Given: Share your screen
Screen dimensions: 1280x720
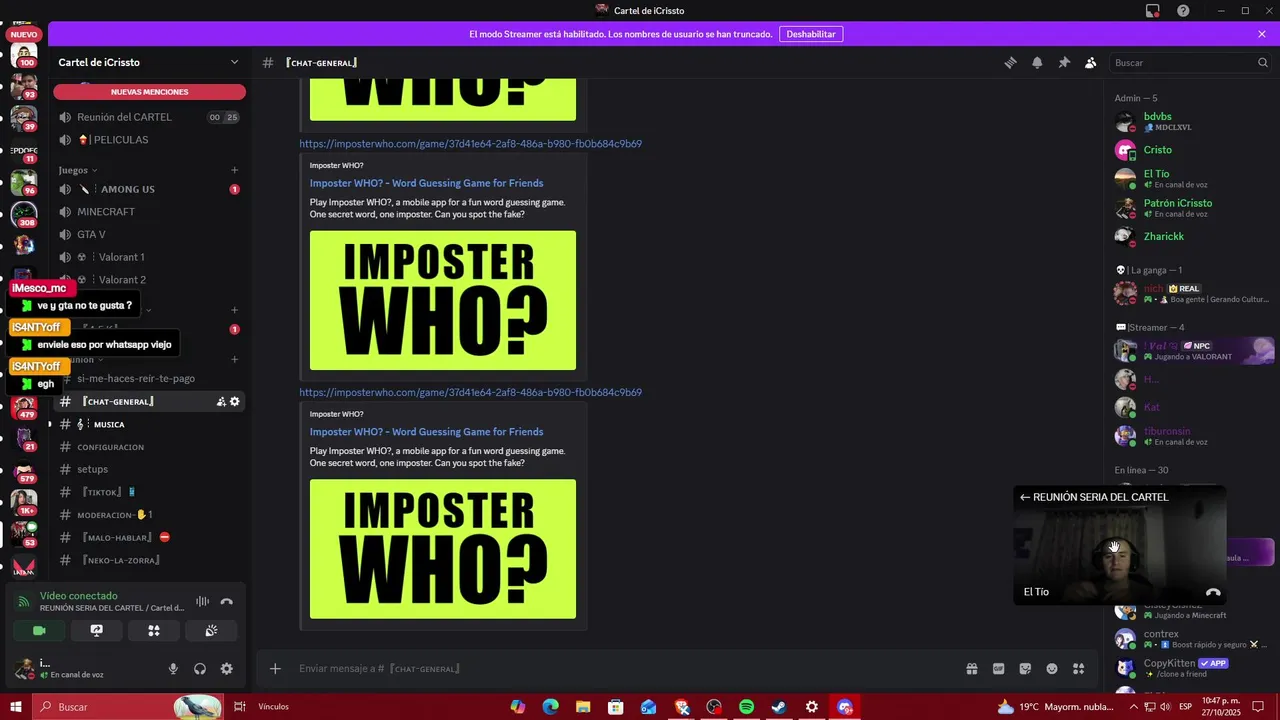Looking at the screenshot, I should pos(97,631).
